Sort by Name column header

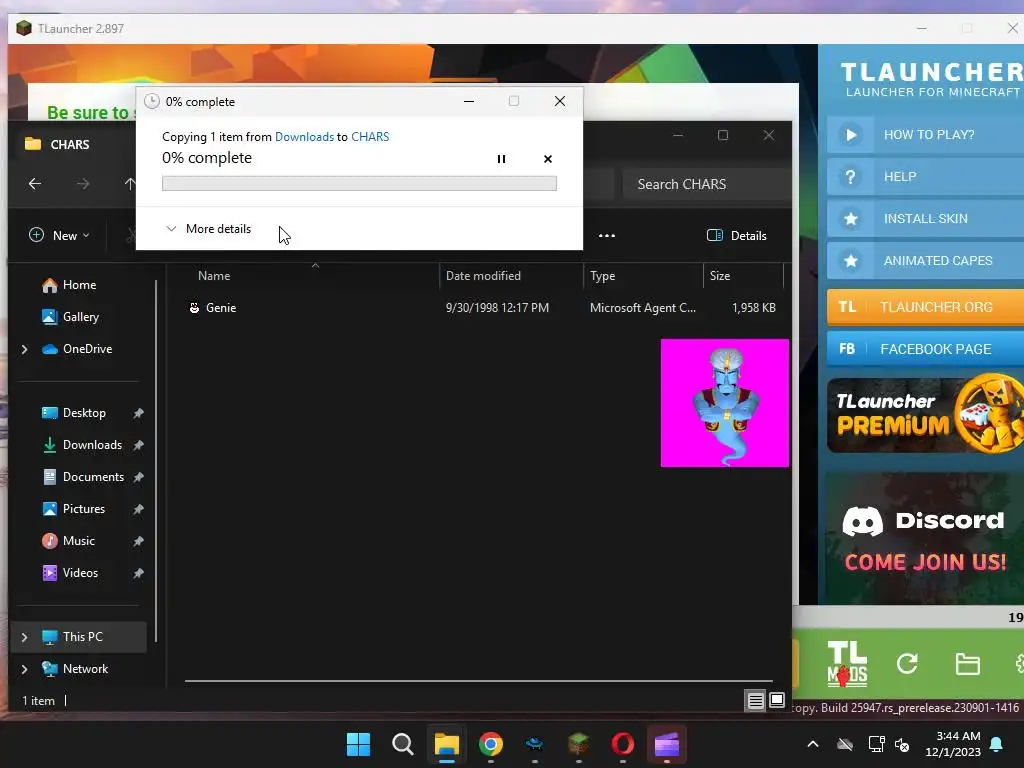click(x=214, y=276)
